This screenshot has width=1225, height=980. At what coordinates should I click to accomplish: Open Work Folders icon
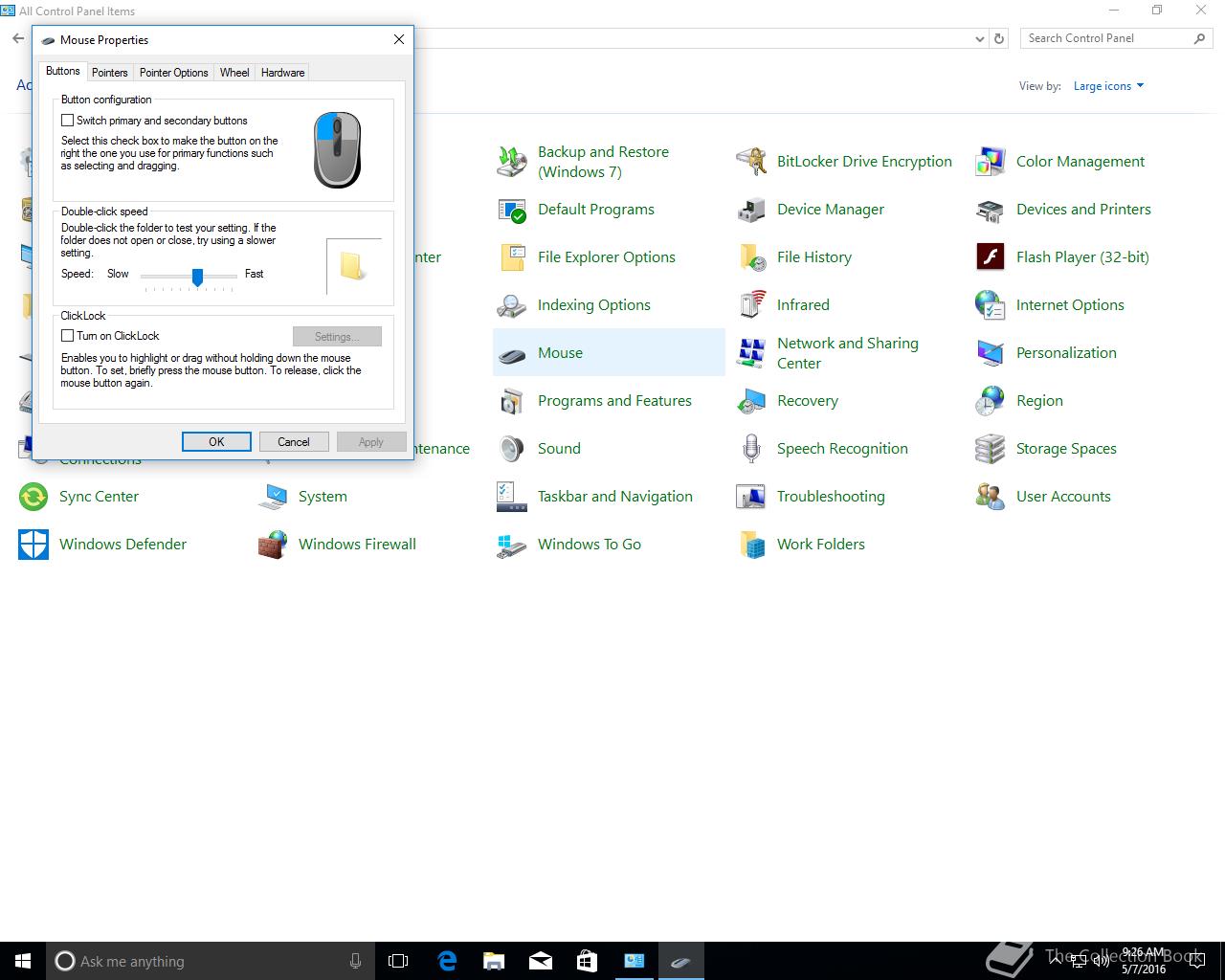click(751, 545)
